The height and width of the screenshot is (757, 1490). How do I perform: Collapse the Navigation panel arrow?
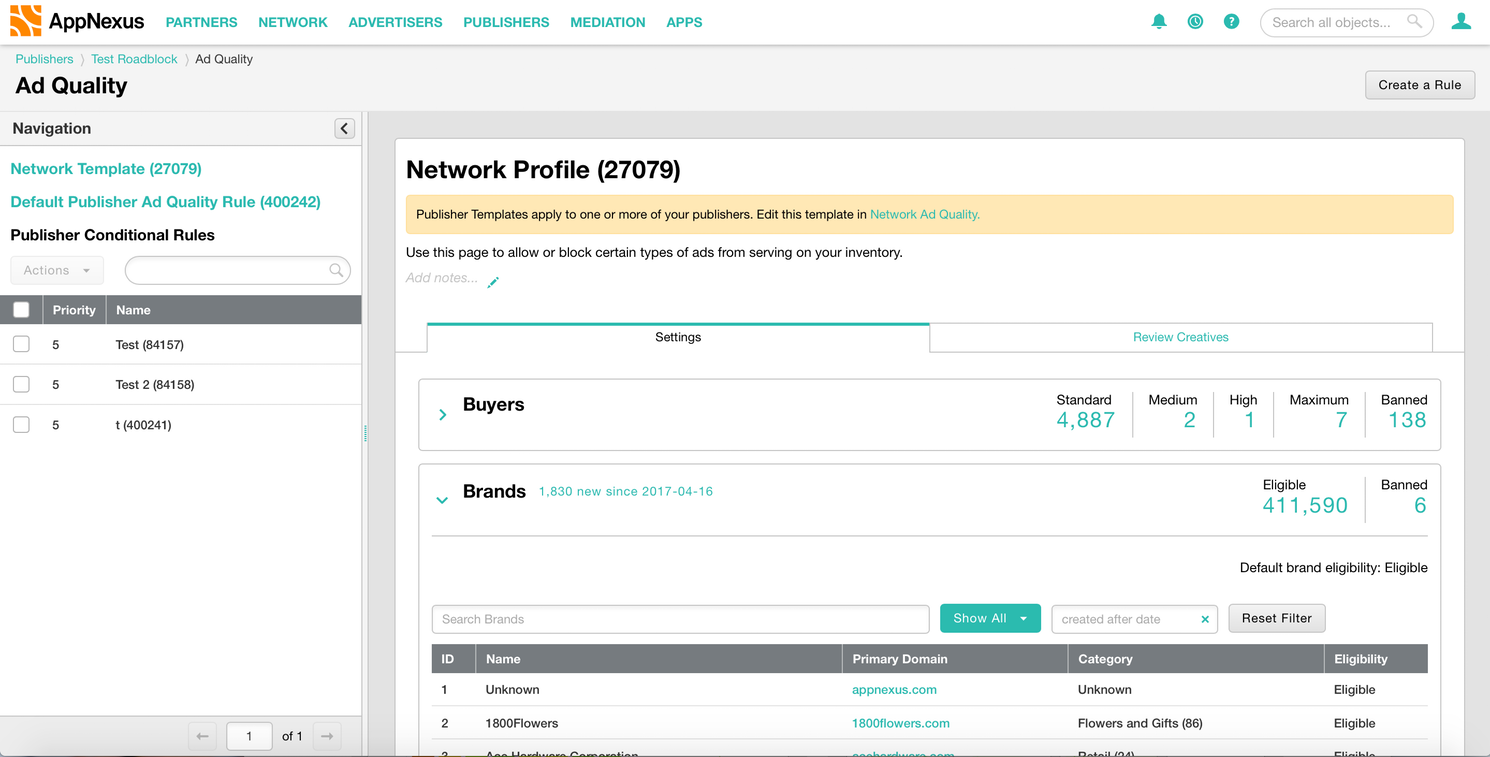point(344,128)
